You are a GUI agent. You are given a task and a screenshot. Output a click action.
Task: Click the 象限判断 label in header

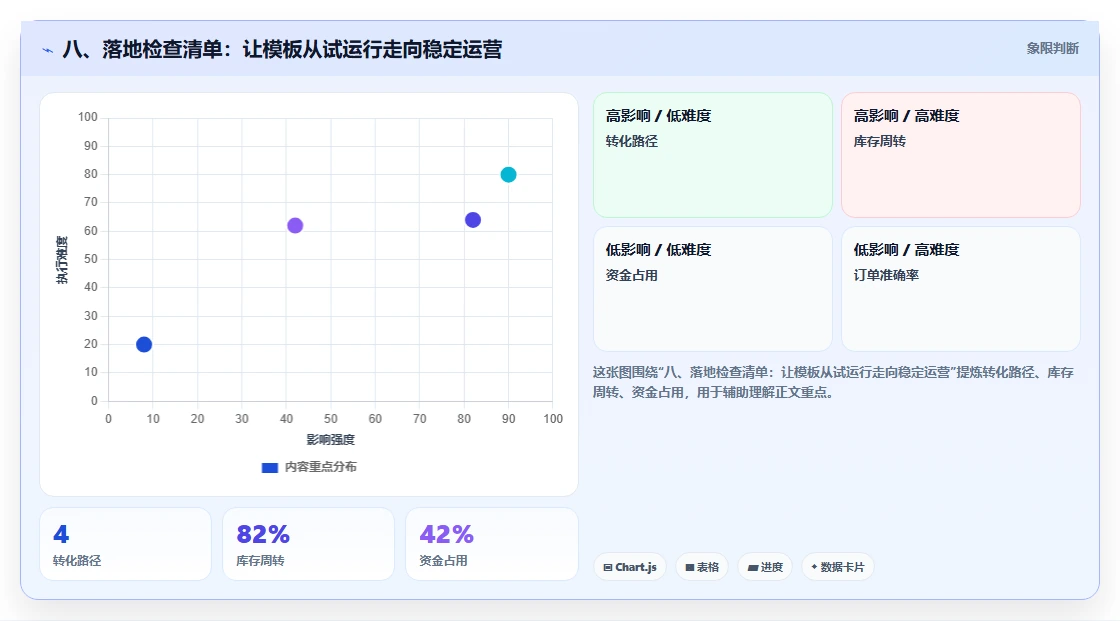coord(1052,49)
